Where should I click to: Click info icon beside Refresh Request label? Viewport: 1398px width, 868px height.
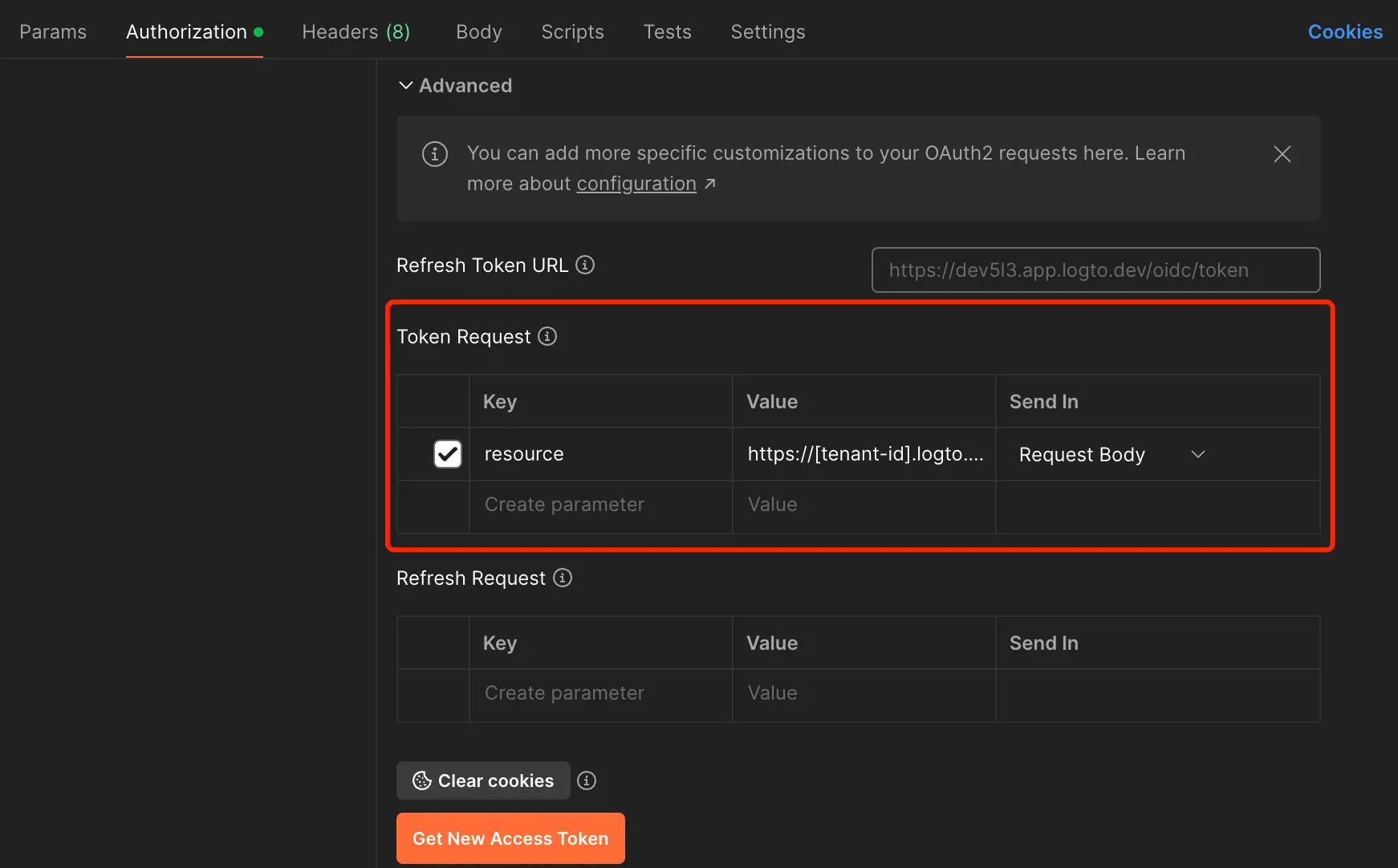[x=563, y=578]
